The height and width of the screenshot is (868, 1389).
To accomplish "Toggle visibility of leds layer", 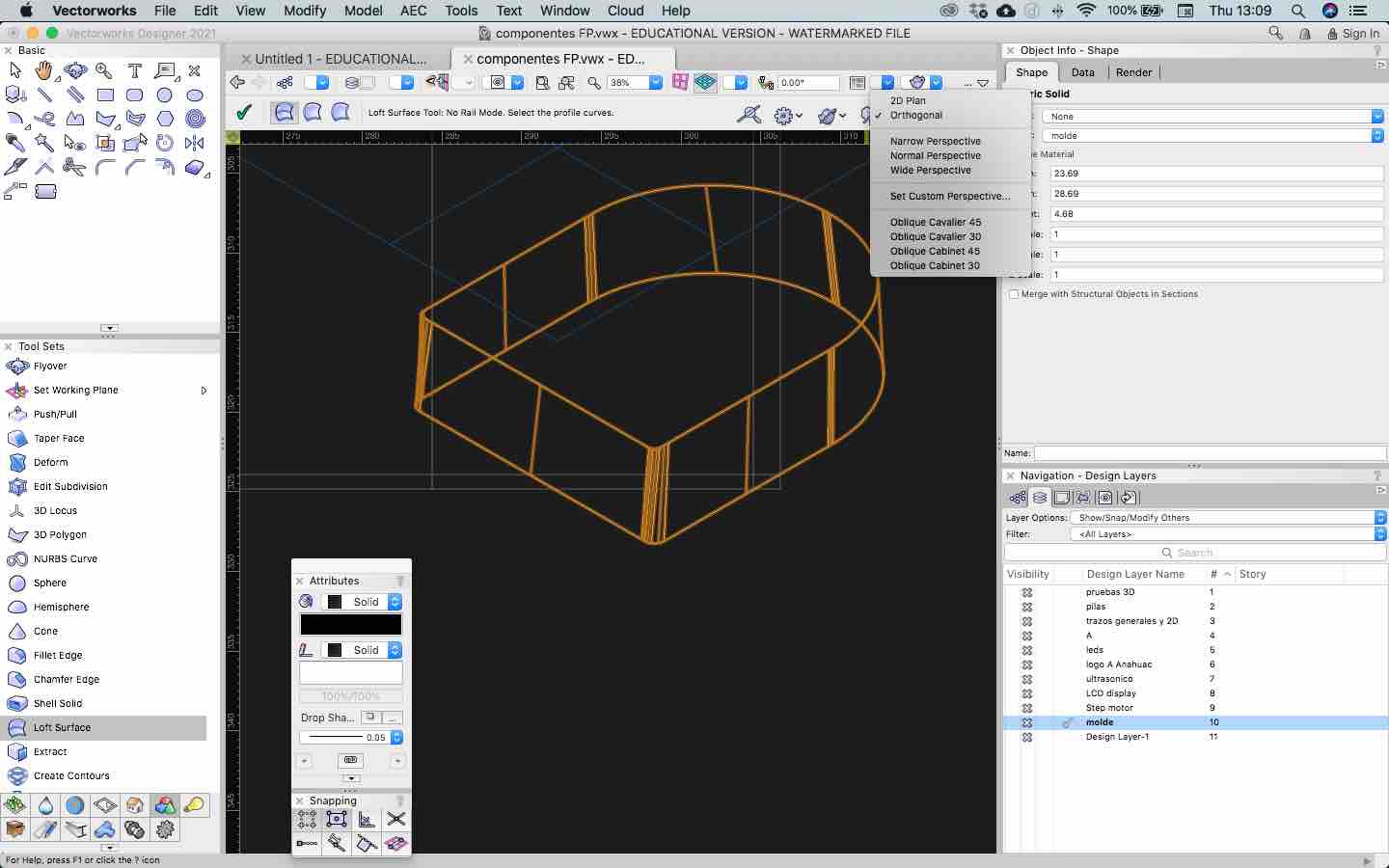I will pyautogui.click(x=1027, y=650).
